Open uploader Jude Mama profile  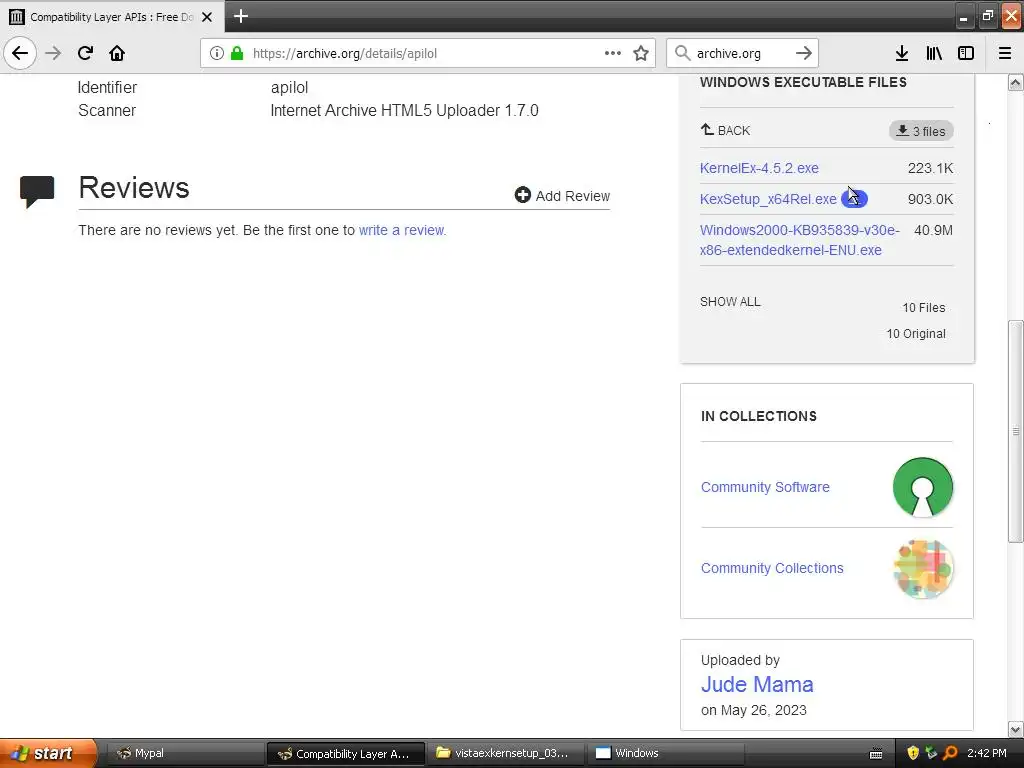click(x=757, y=684)
